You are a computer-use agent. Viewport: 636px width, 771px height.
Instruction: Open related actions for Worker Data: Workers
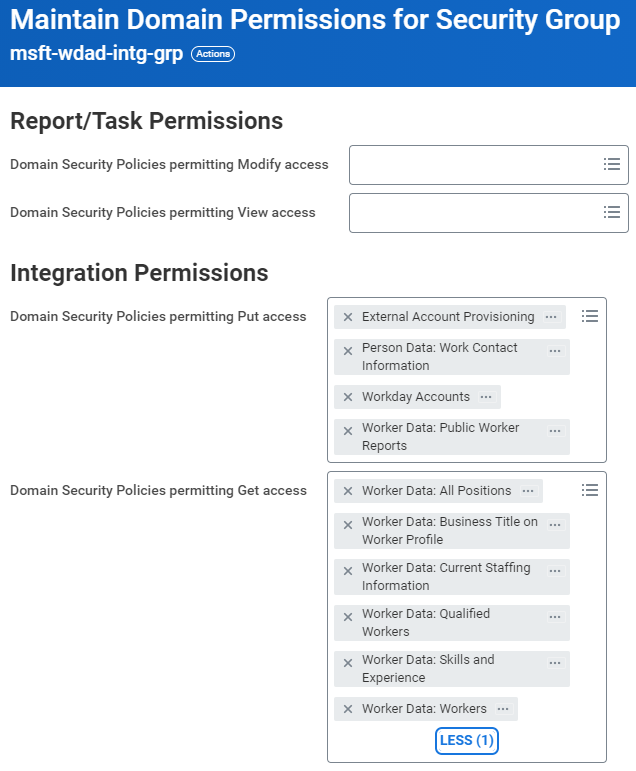pyautogui.click(x=503, y=709)
